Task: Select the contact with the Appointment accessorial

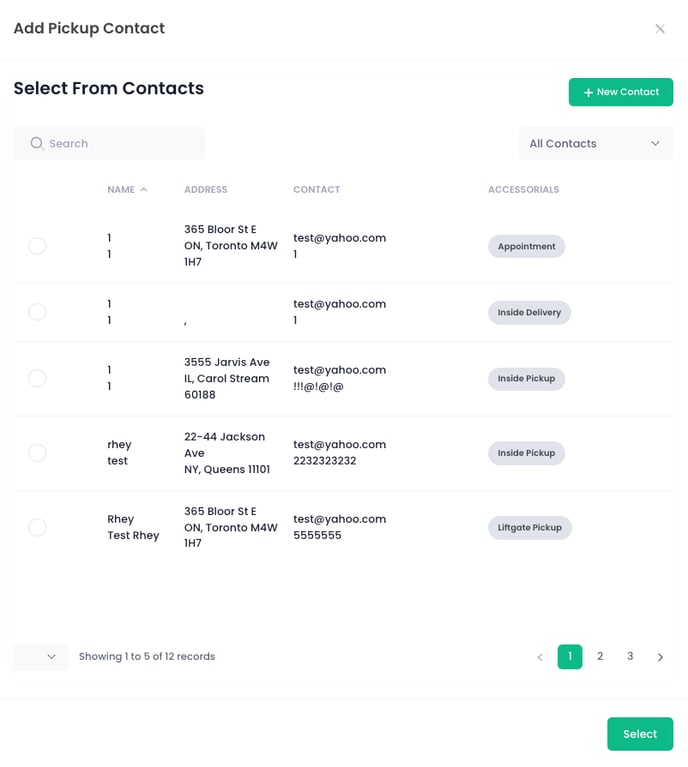Action: (37, 246)
